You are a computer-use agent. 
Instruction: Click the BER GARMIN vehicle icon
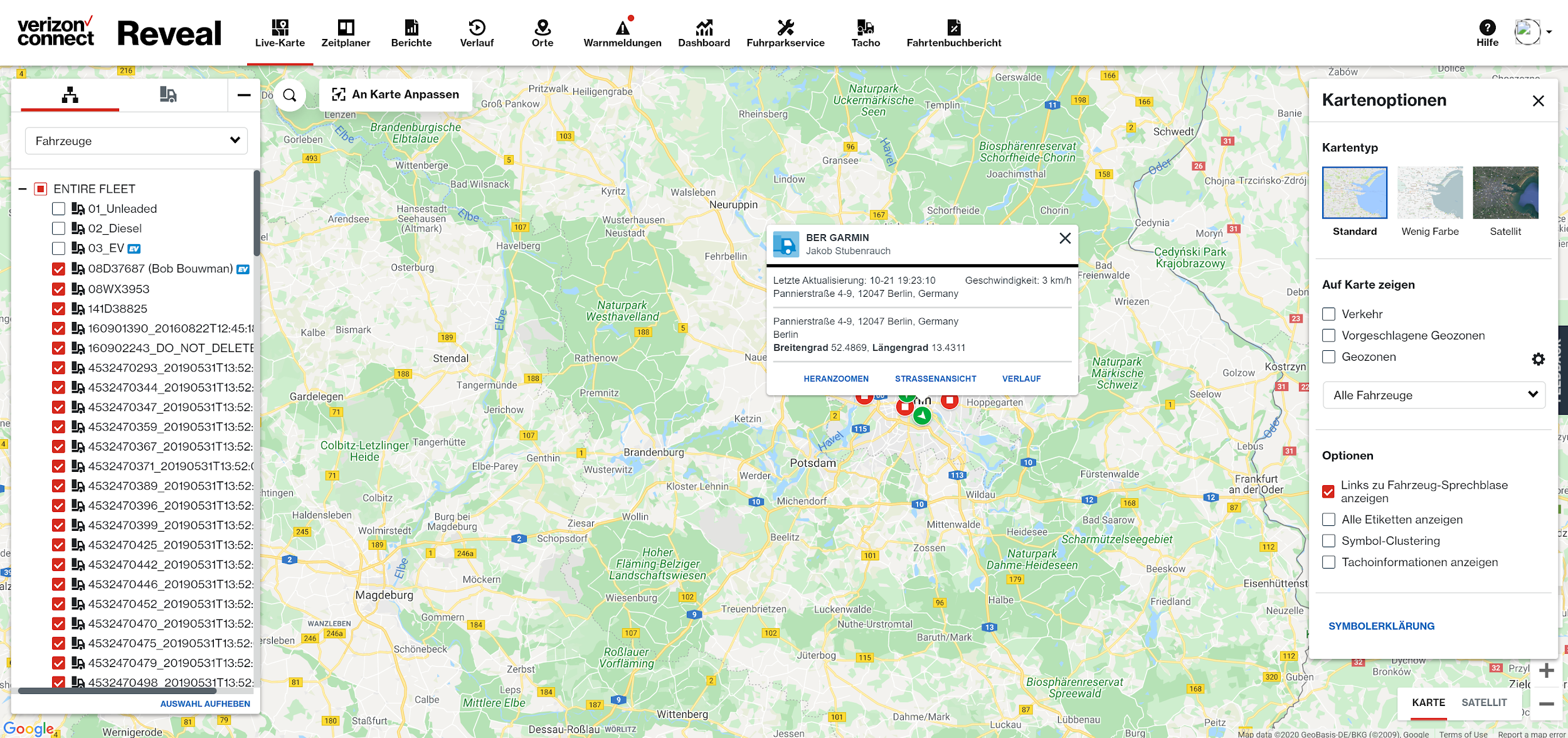pos(786,244)
